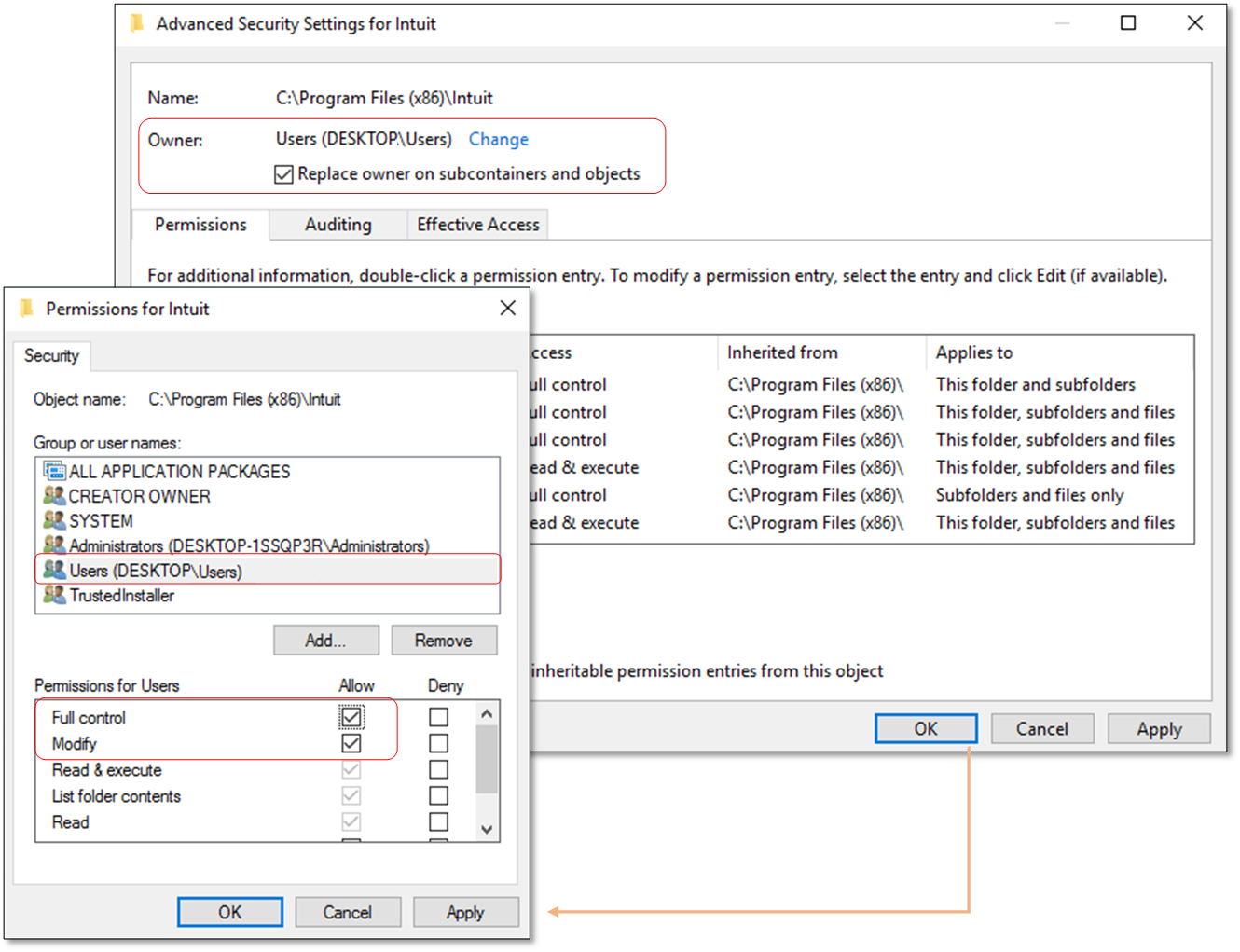Select TrustedInstaller entry
The height and width of the screenshot is (952, 1240).
click(x=267, y=595)
